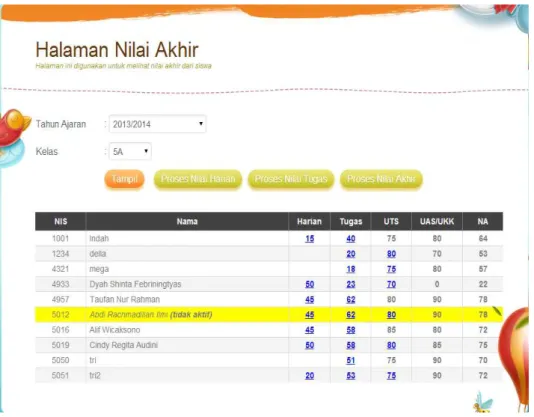This screenshot has width=534, height=417.
Task: Open Cindy Regita Audini's Tugas 58 link
Action: click(351, 345)
